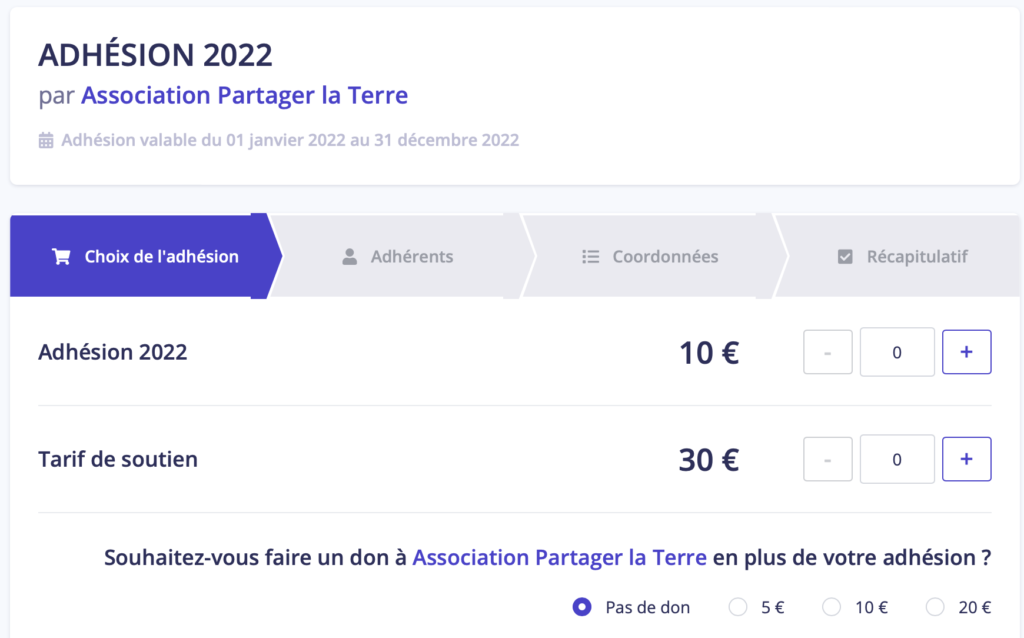1024x638 pixels.
Task: Choose the 20 € donation radio button
Action: tap(935, 607)
